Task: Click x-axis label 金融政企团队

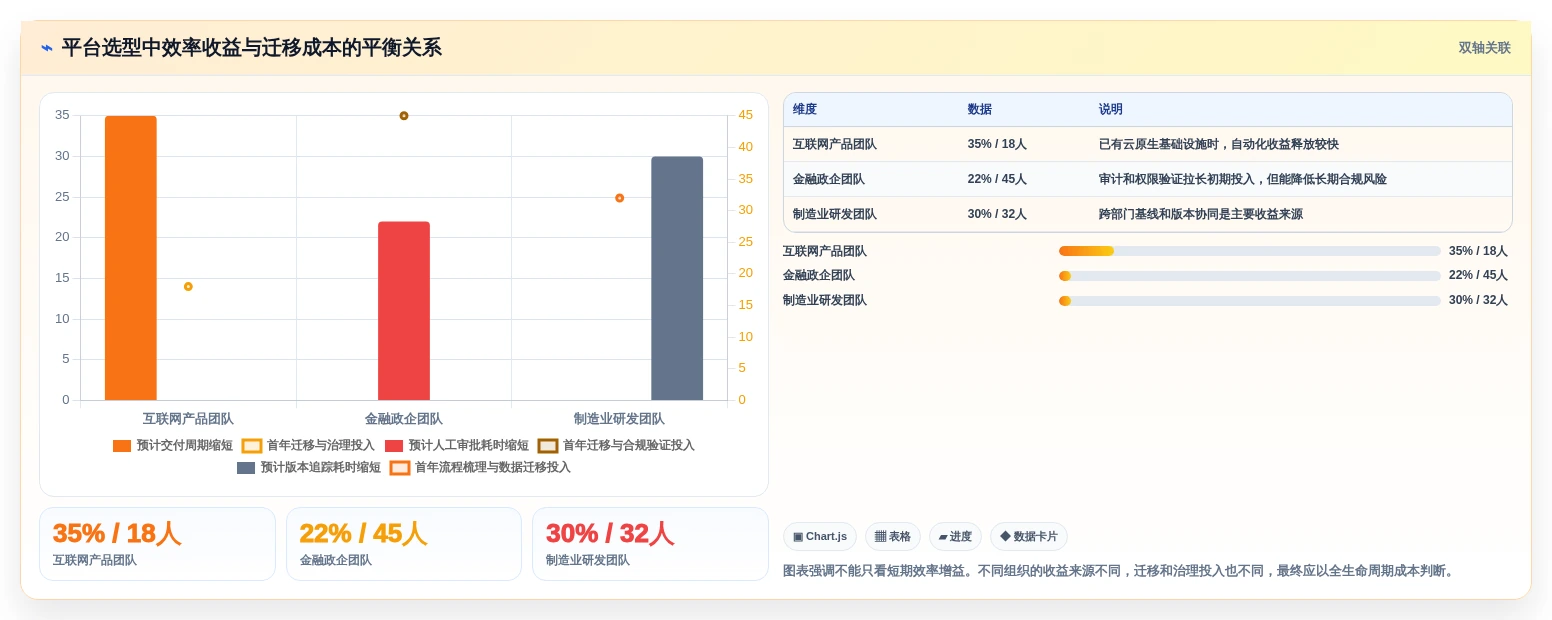Action: click(x=404, y=419)
